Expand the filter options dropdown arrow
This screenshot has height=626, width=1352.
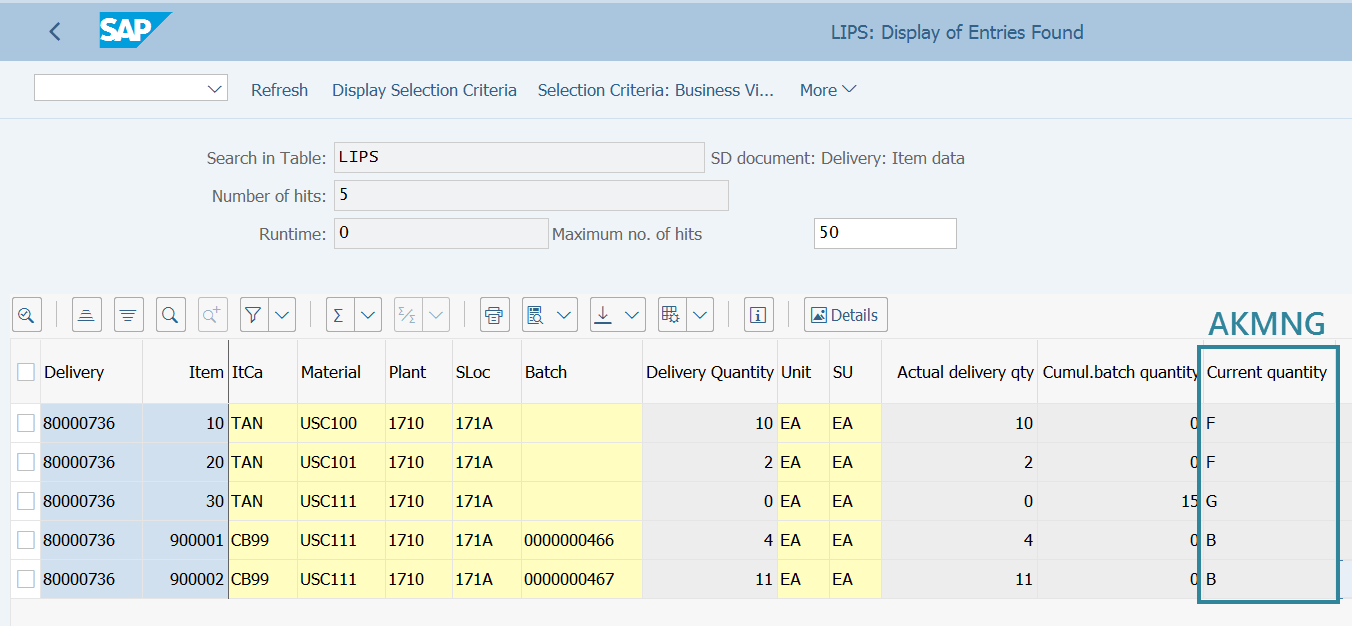click(x=283, y=315)
